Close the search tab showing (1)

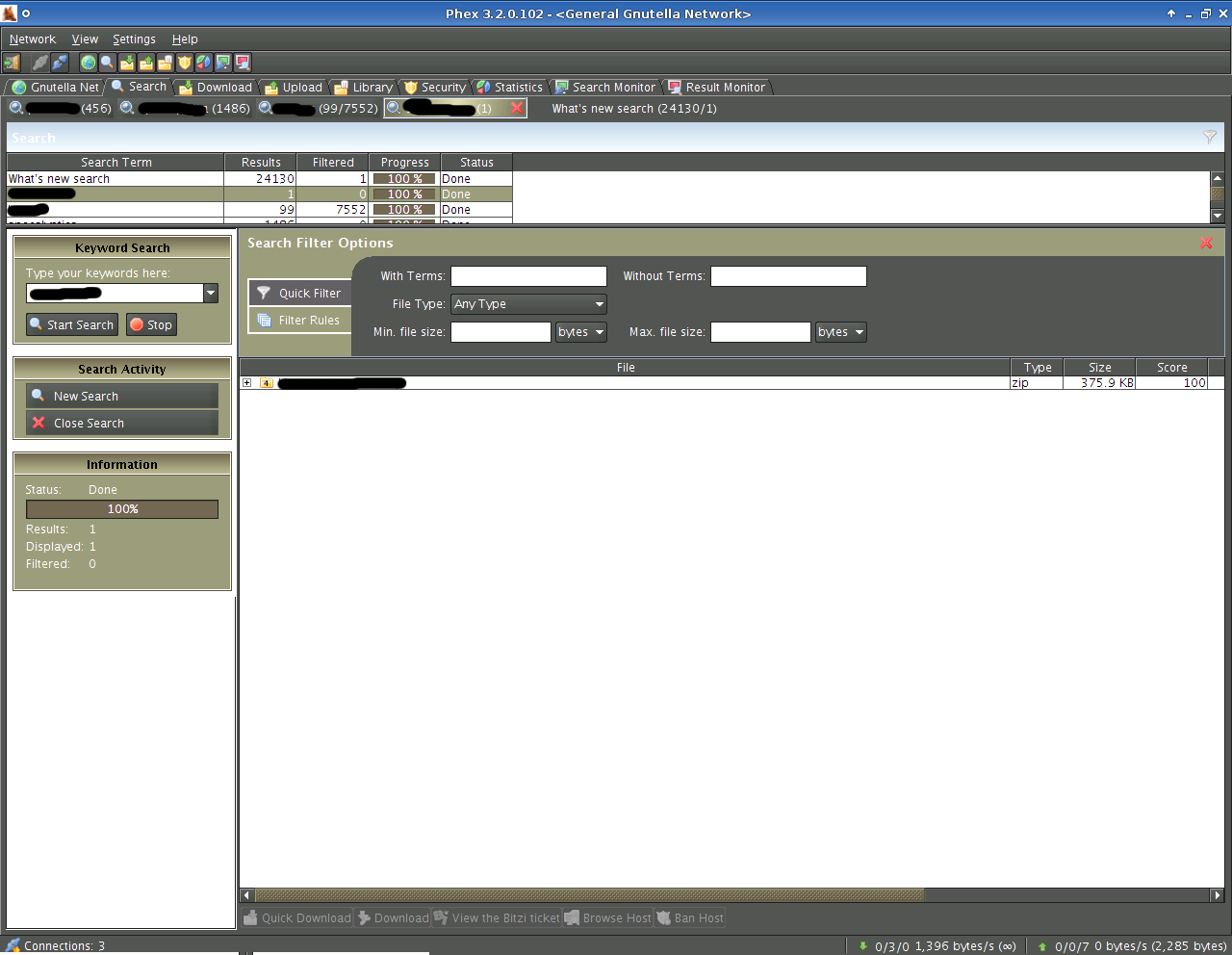(517, 108)
